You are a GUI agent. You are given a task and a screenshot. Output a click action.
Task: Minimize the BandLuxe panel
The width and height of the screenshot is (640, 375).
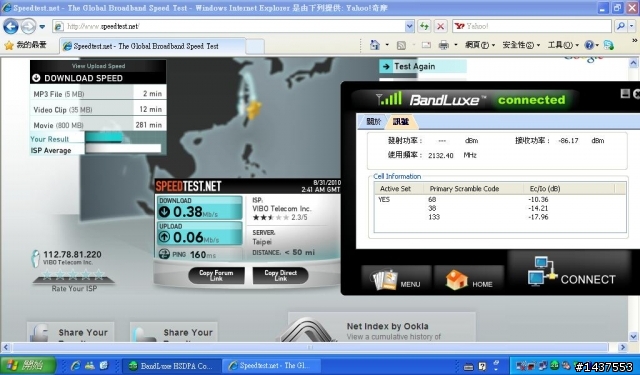coord(625,94)
